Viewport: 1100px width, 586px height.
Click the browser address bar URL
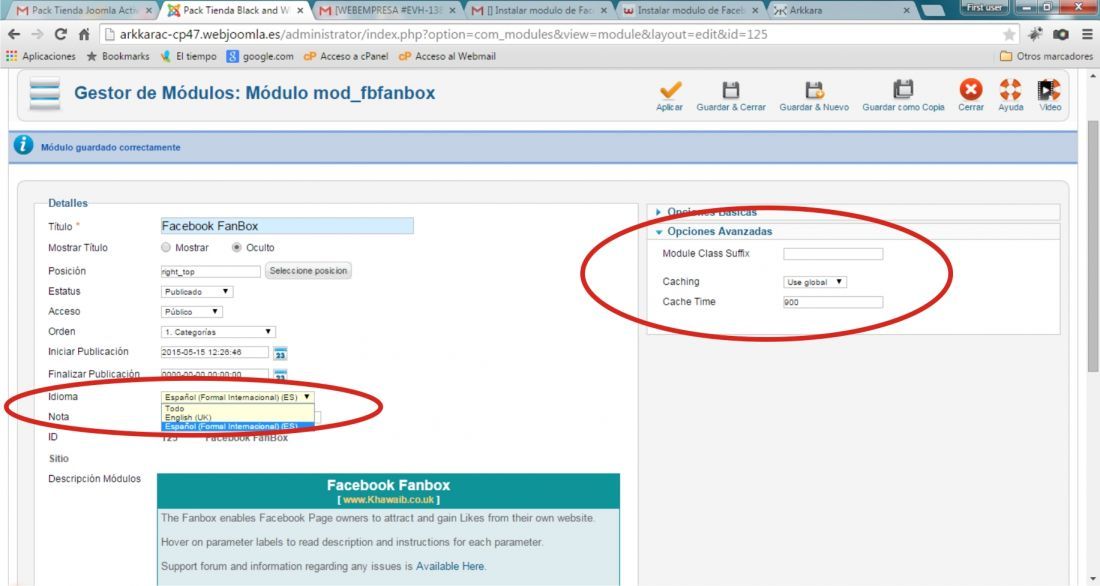tap(443, 34)
